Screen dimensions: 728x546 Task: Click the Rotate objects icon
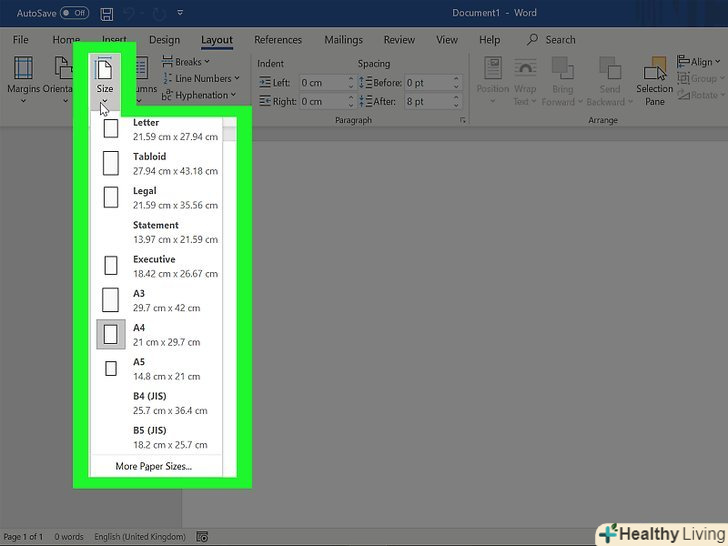tap(683, 95)
